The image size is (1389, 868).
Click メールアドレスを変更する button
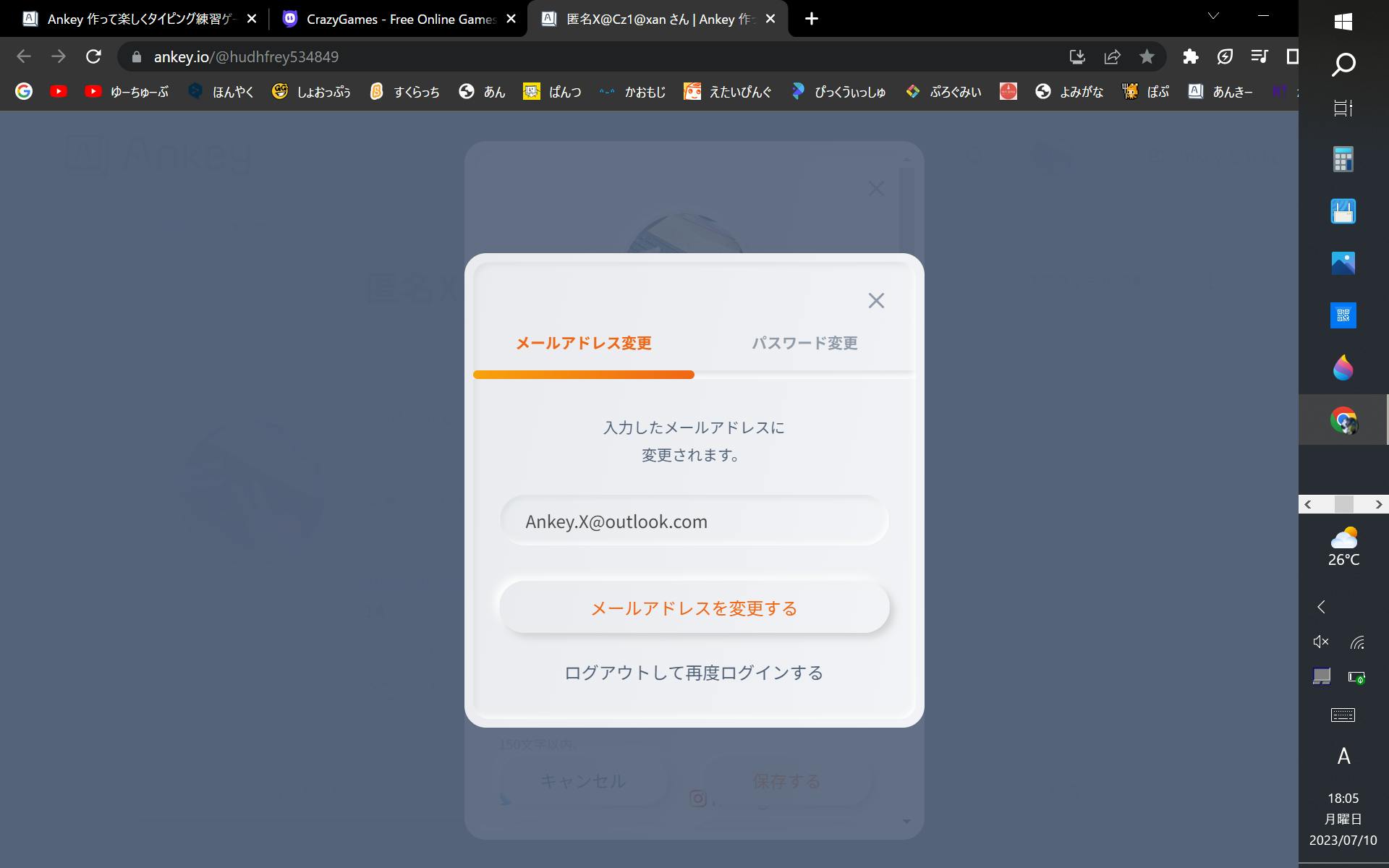[x=694, y=608]
